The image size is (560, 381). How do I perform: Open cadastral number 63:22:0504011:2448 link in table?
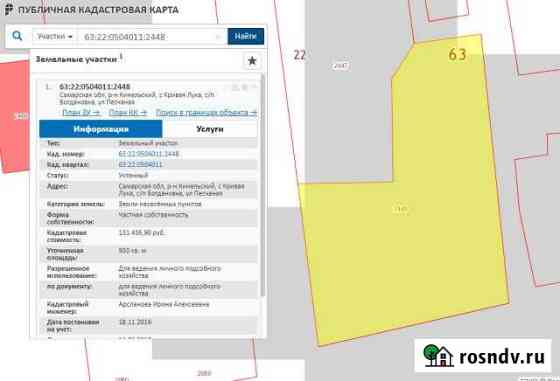click(x=149, y=154)
